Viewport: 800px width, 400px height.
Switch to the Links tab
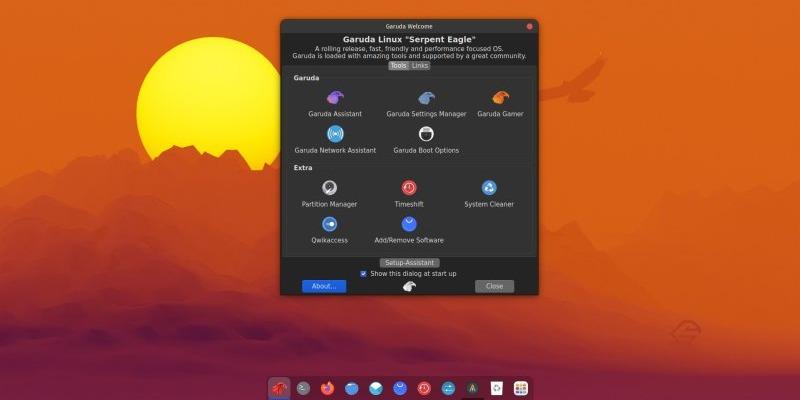[420, 66]
